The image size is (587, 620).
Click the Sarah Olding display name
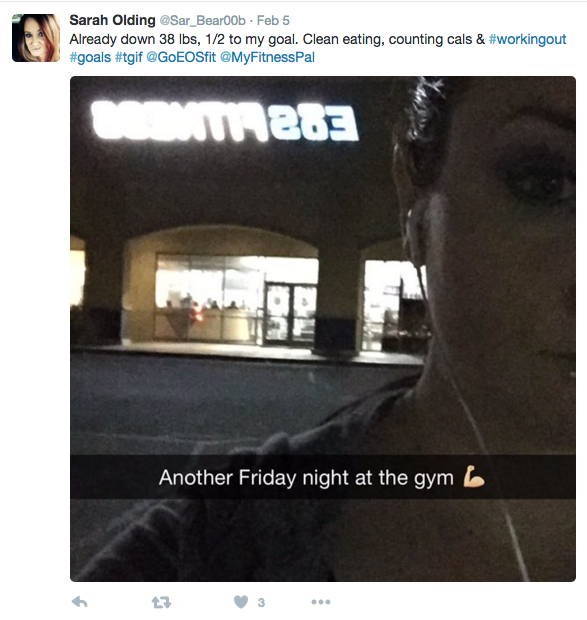tap(112, 20)
